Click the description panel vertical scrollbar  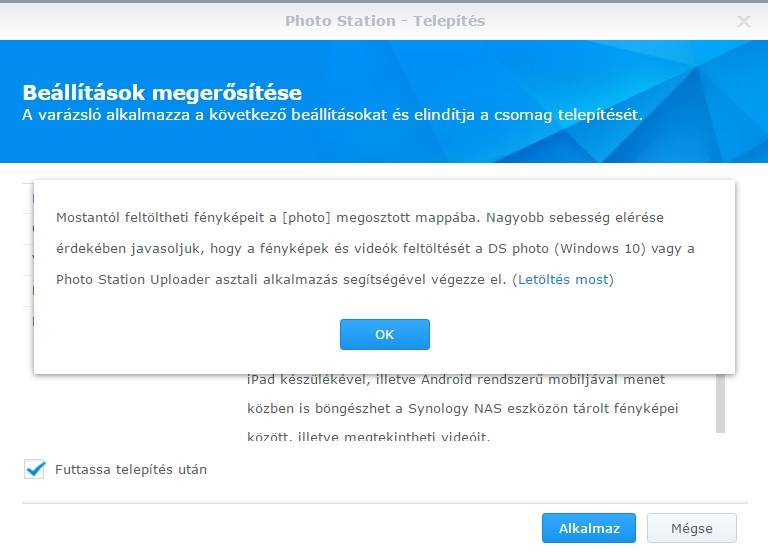tap(720, 403)
